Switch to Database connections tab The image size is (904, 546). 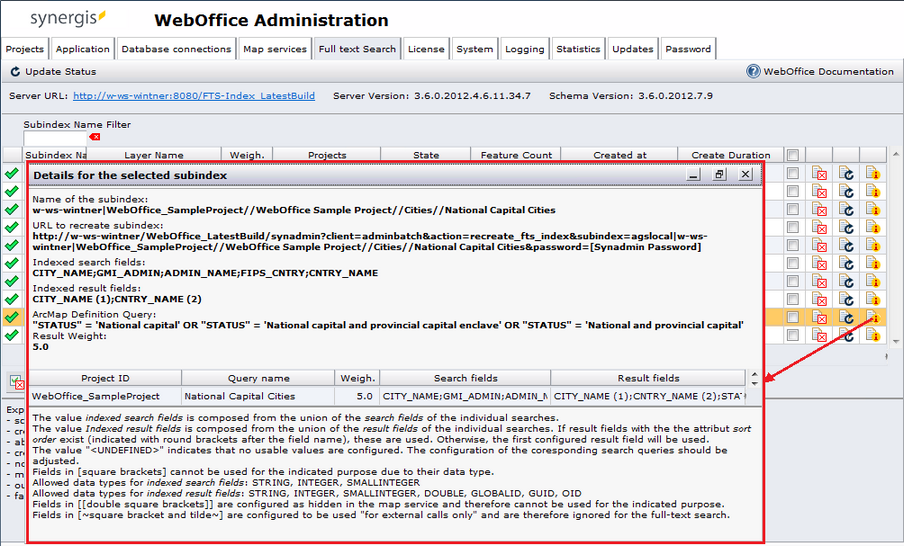coord(176,49)
